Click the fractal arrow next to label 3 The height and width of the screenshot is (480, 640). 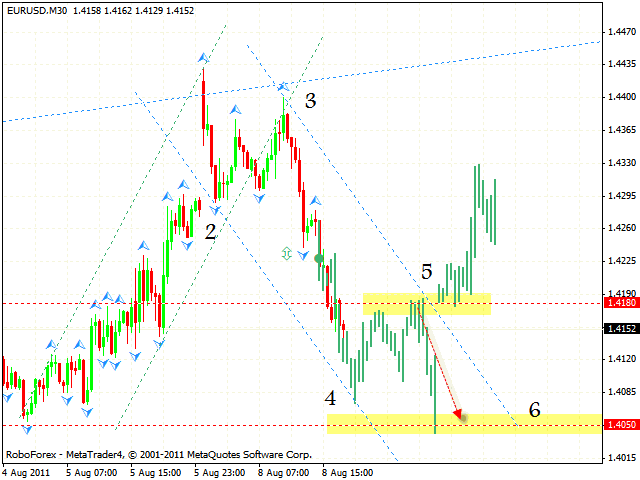pyautogui.click(x=283, y=87)
